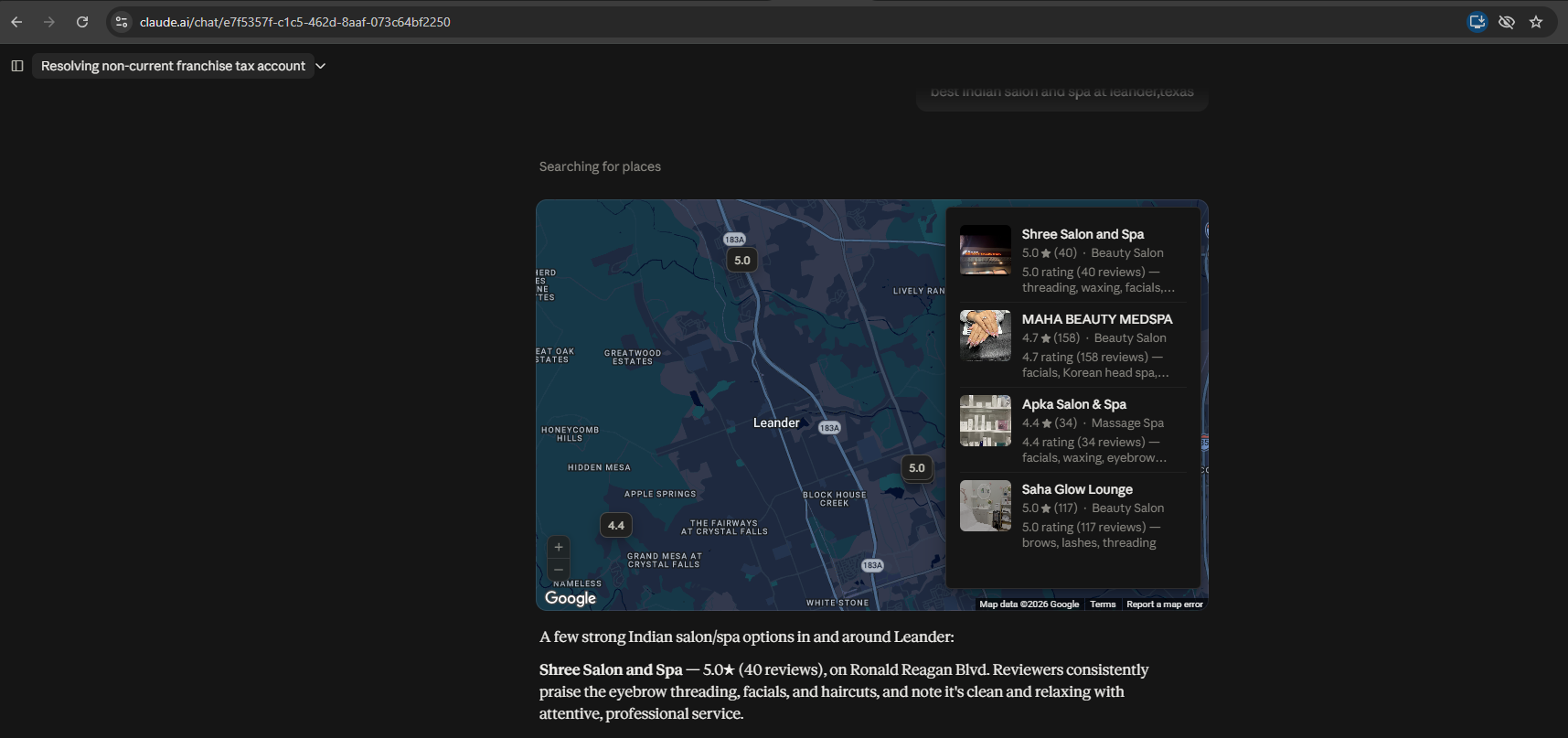Click the browser forward arrow
This screenshot has width=1568, height=738.
click(49, 22)
